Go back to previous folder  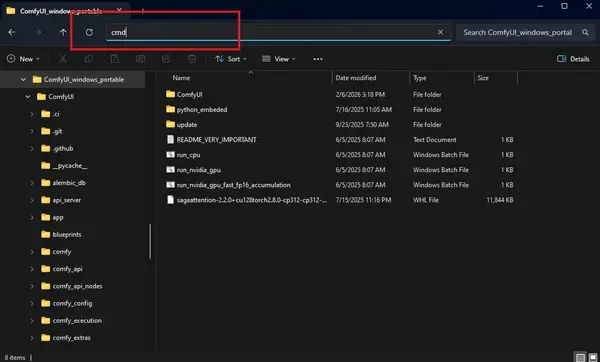click(x=12, y=32)
